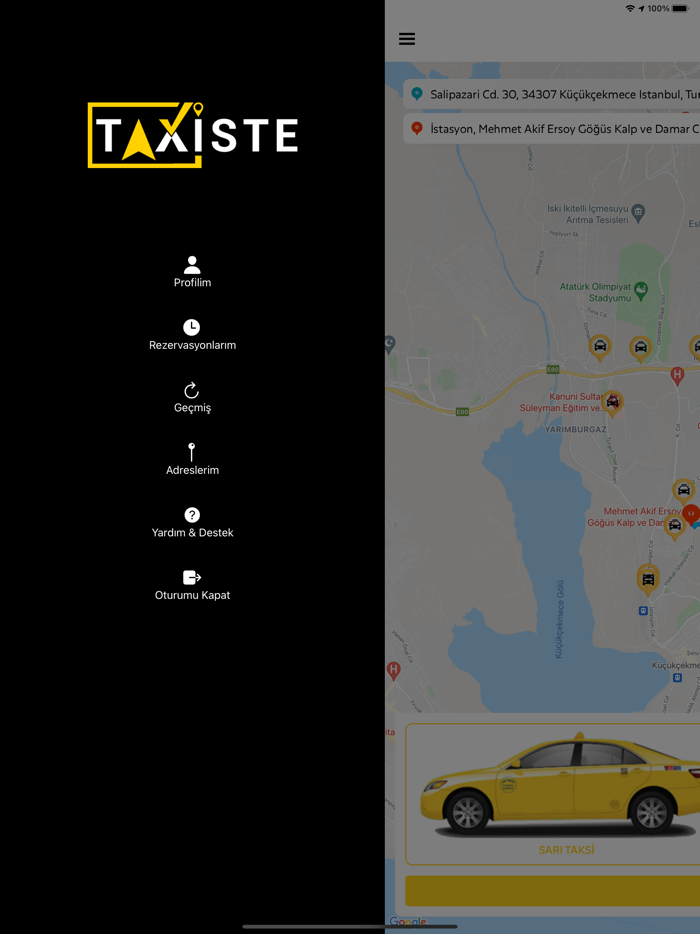This screenshot has height=934, width=700.
Task: Select the SARI TAKSİ vehicle card
Action: pos(553,794)
